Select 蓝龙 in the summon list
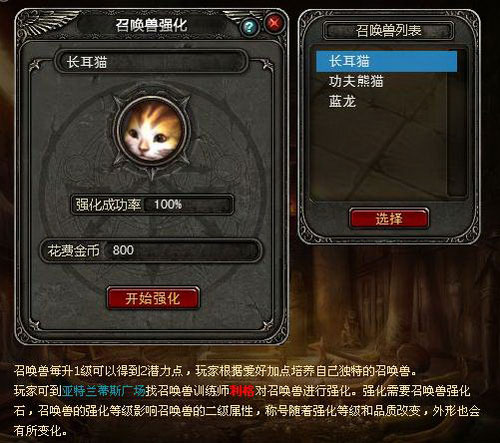Screen dimensions: 500x443 point(342,101)
